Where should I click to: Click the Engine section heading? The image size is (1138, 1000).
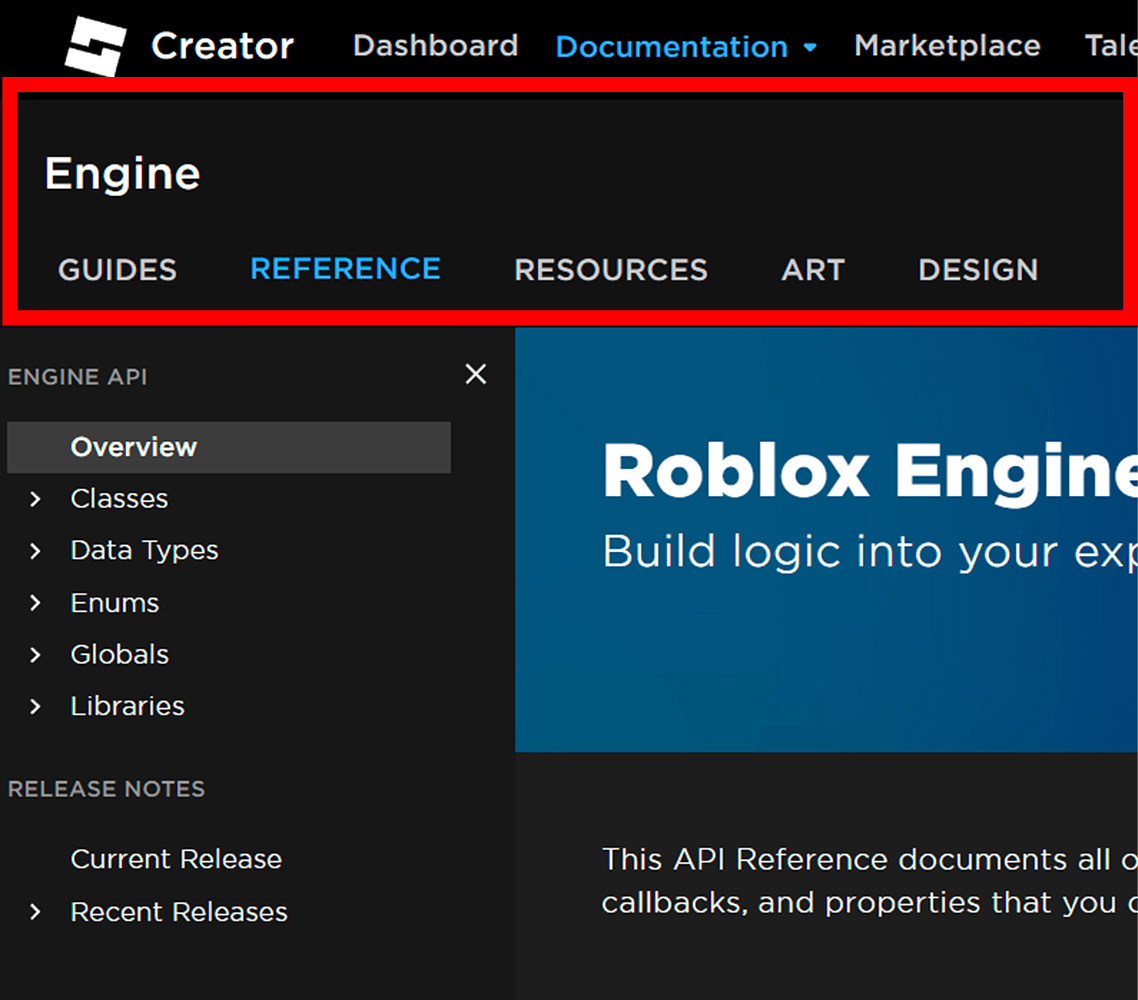(x=122, y=172)
